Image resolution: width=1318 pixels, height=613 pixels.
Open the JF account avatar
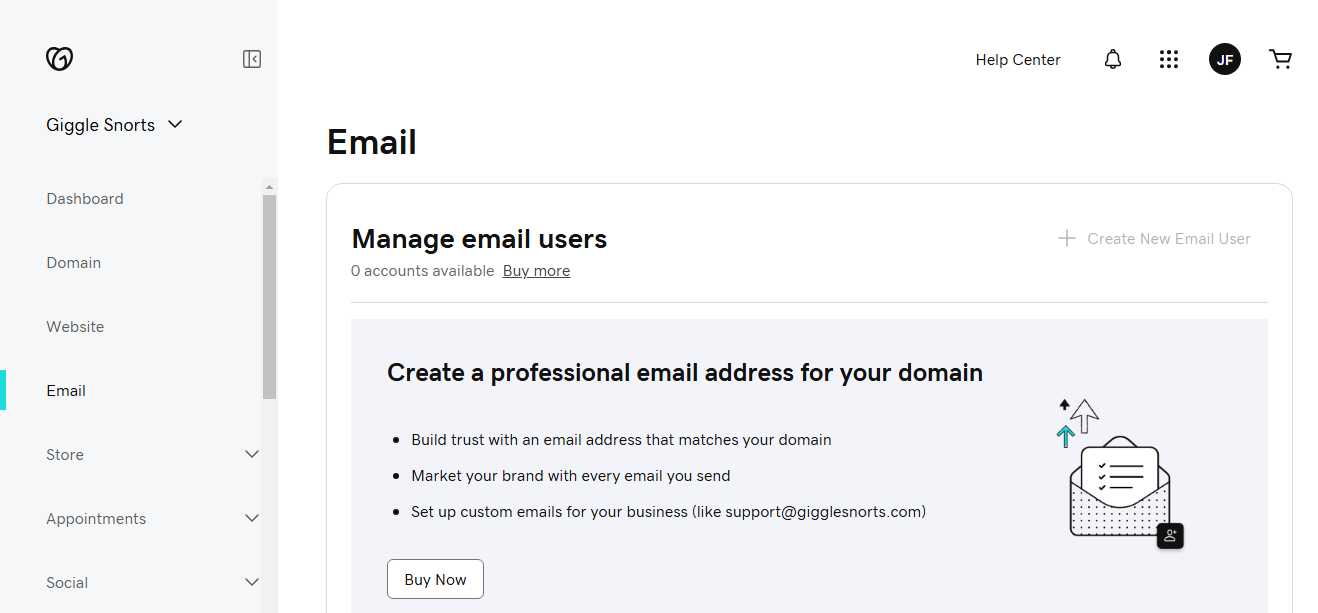click(x=1225, y=59)
